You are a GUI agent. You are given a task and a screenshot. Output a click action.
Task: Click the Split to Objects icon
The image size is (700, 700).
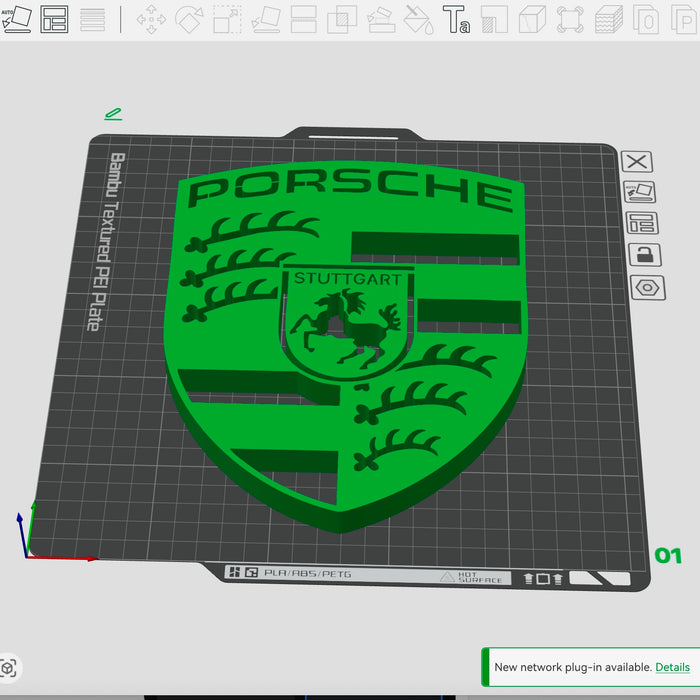[x=646, y=19]
